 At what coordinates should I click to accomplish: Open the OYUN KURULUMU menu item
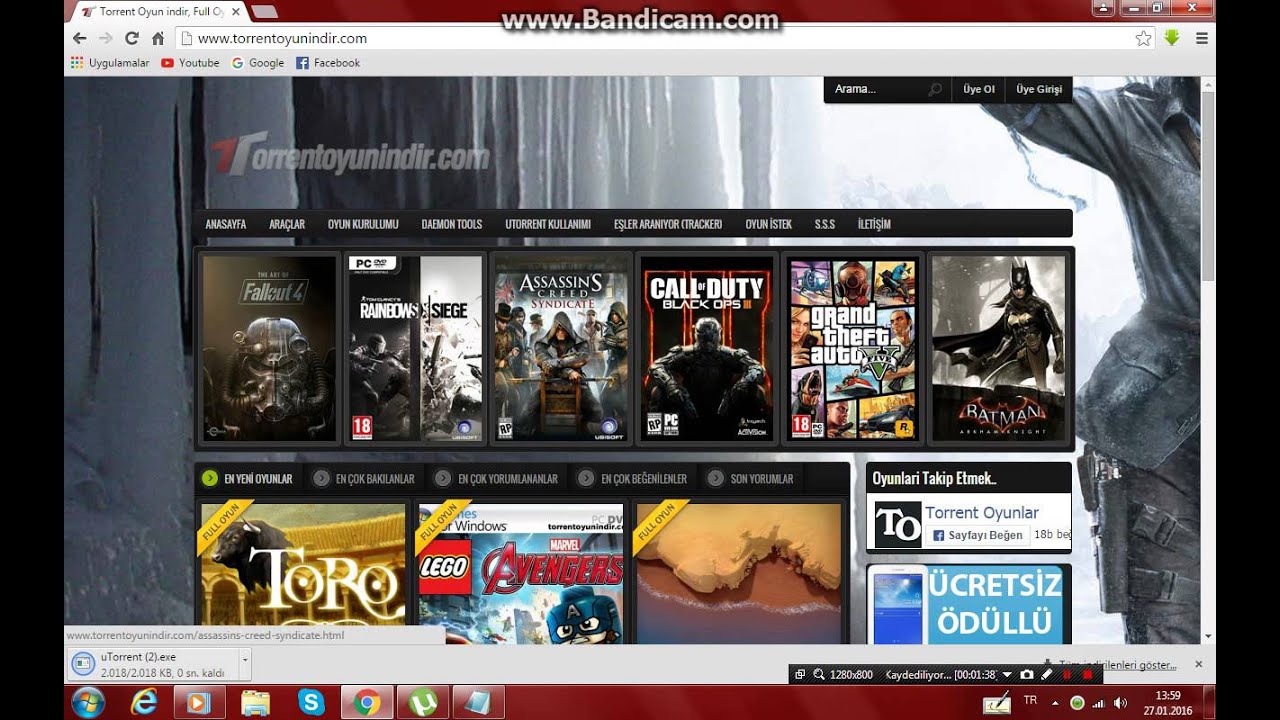[363, 224]
